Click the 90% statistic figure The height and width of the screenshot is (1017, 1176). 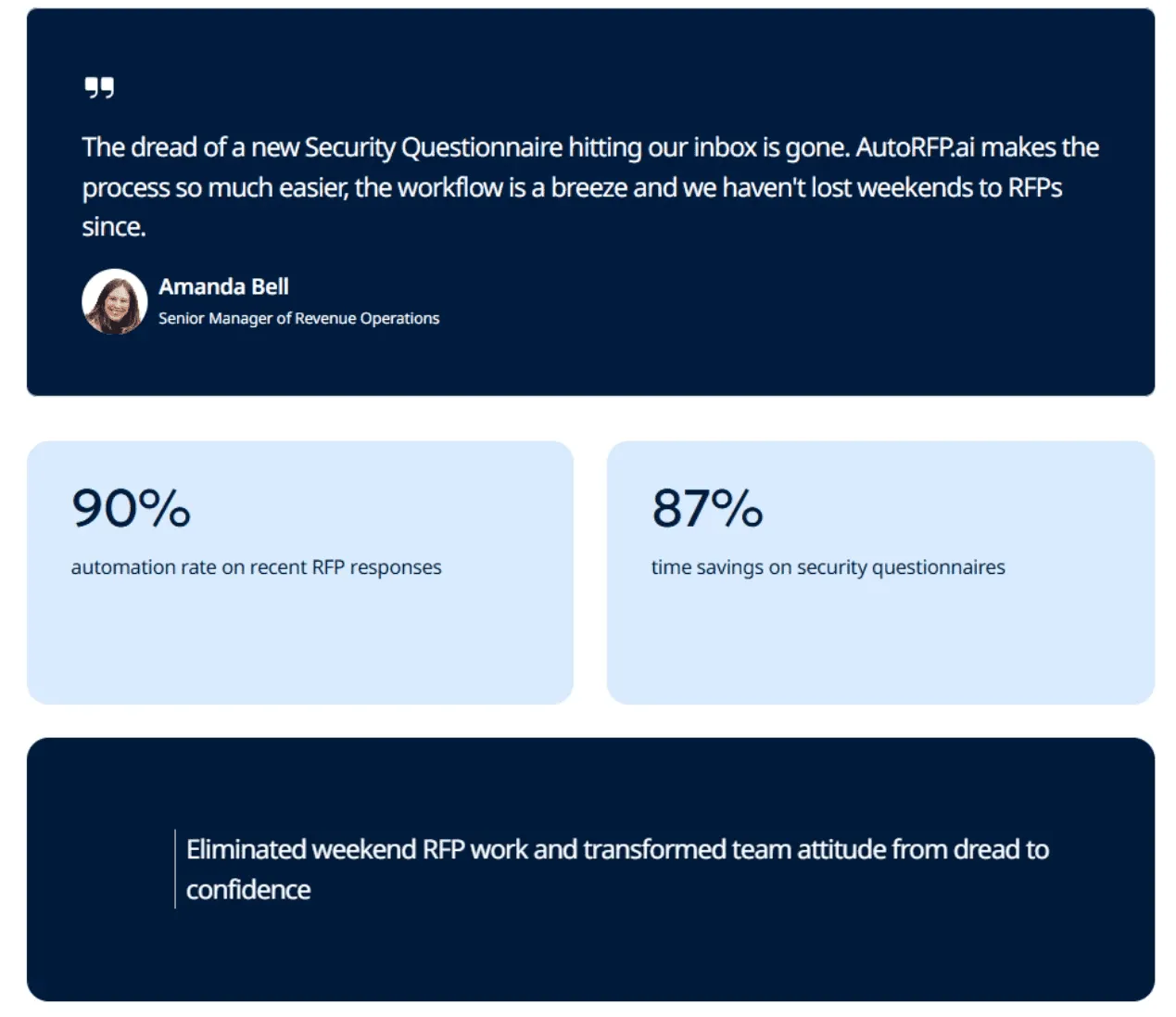pos(131,508)
